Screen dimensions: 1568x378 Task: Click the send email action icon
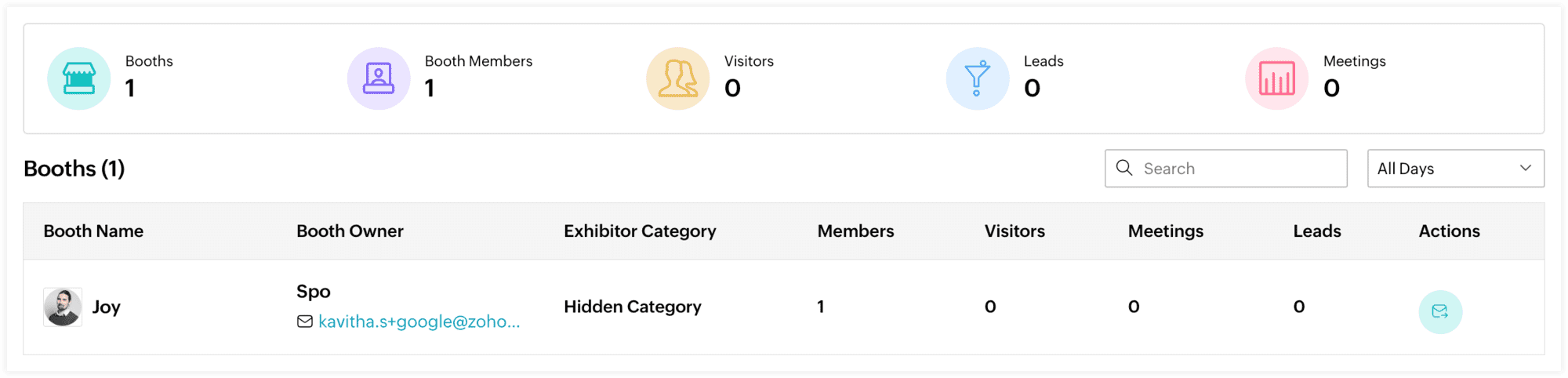(x=1440, y=312)
